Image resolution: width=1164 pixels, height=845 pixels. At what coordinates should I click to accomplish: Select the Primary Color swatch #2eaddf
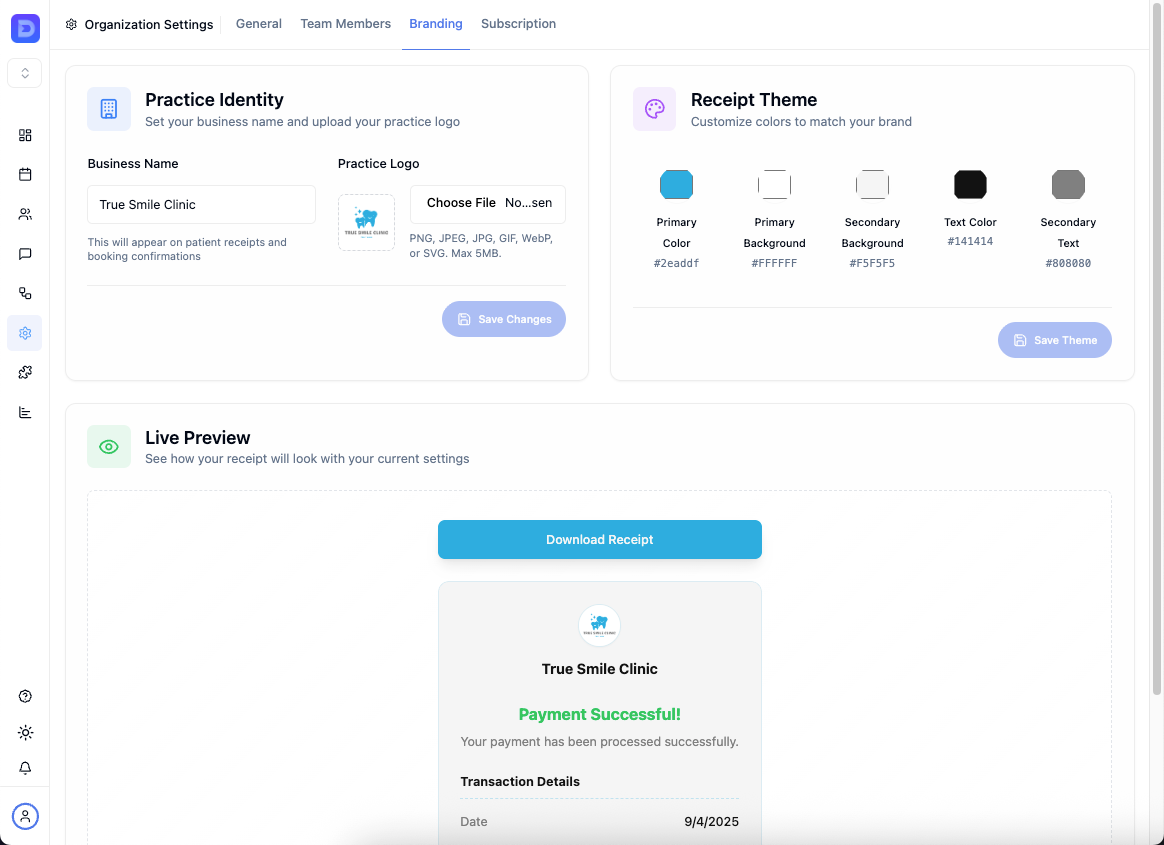tap(676, 184)
